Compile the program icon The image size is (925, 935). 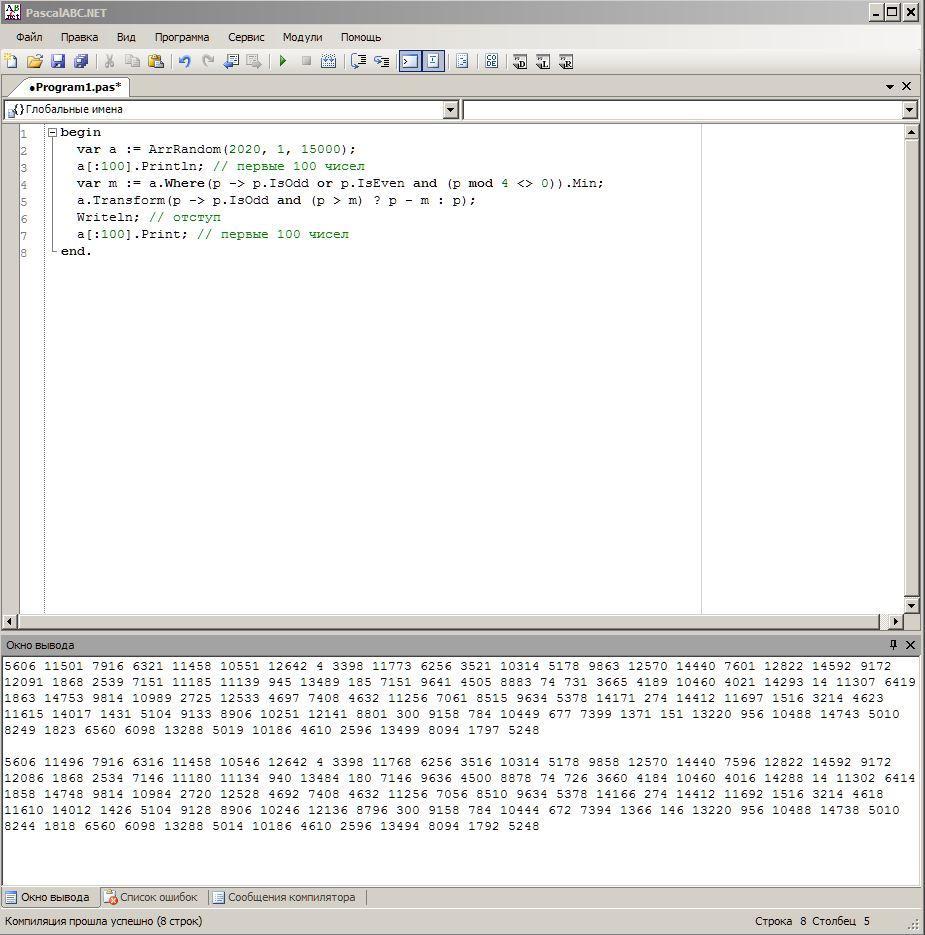pos(329,61)
